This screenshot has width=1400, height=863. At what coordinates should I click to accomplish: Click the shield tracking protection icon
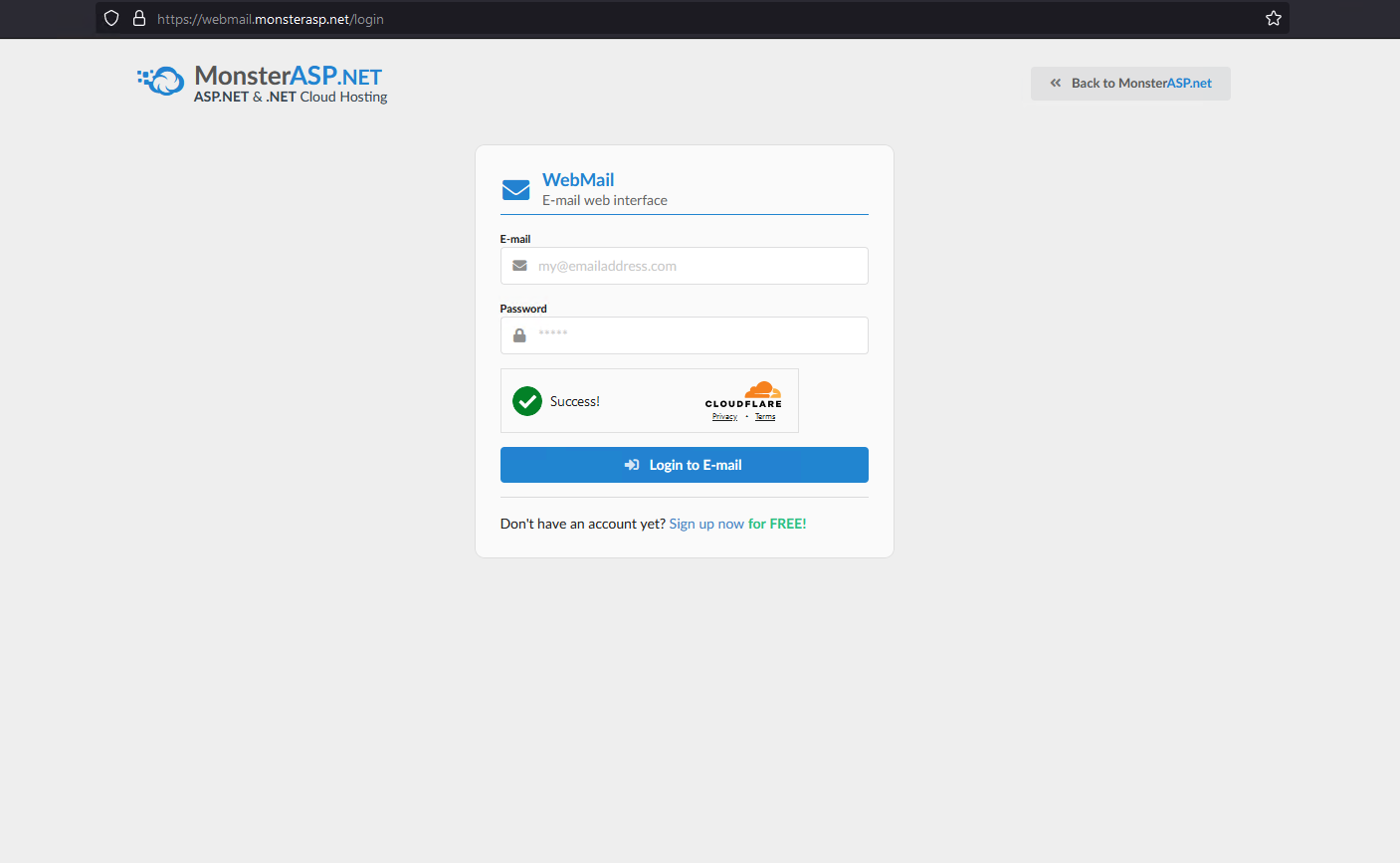[x=111, y=18]
